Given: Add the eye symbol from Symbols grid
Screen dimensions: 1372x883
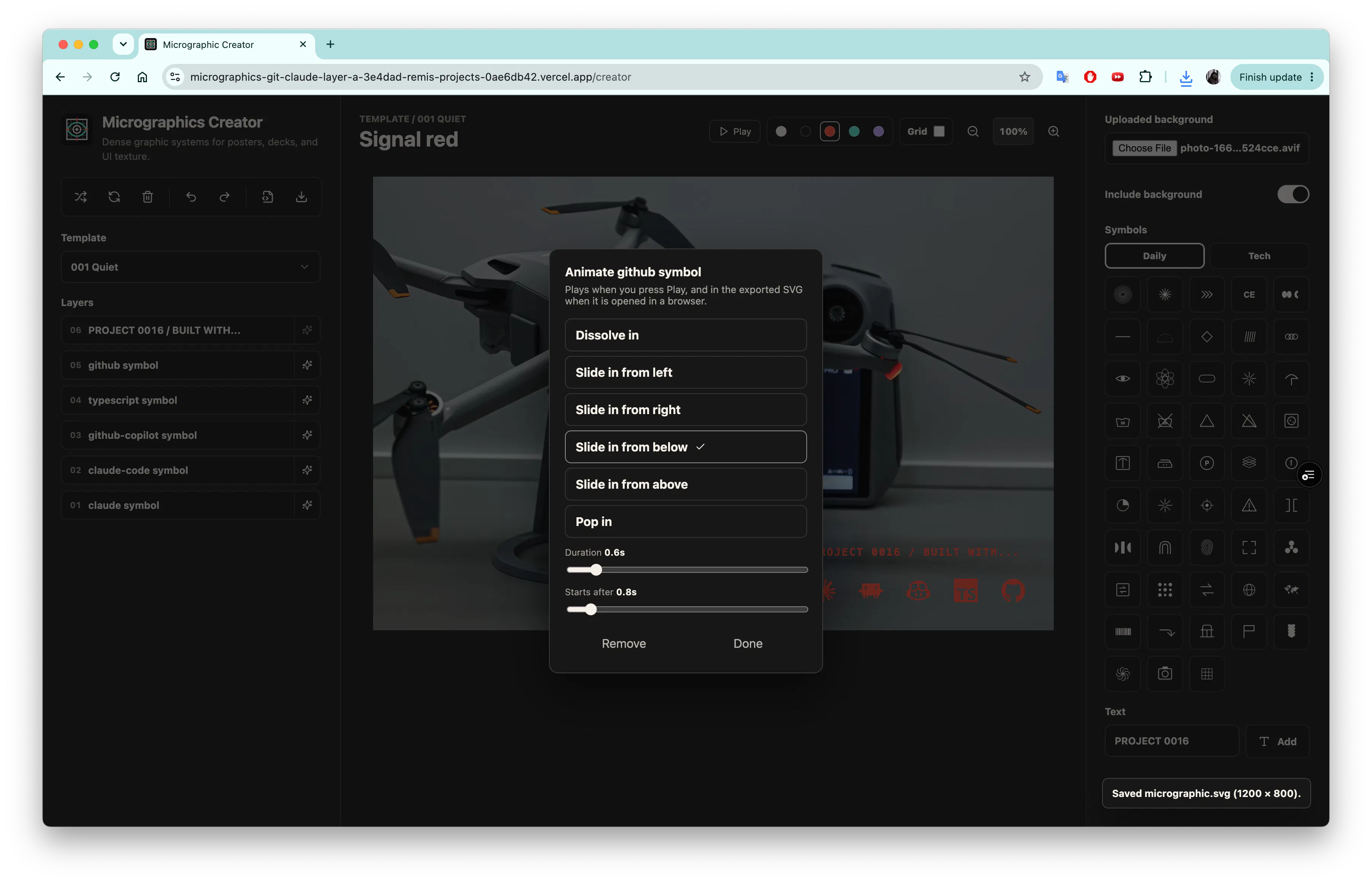Looking at the screenshot, I should pos(1123,378).
